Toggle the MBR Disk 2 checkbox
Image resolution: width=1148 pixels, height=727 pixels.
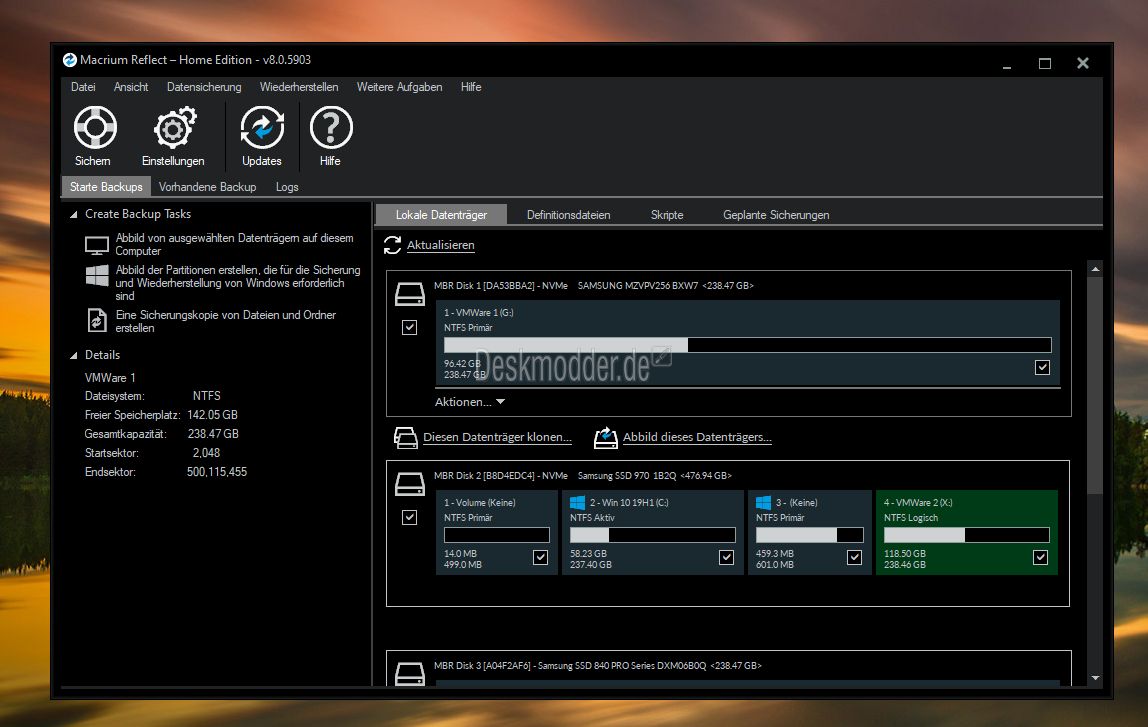[x=409, y=518]
